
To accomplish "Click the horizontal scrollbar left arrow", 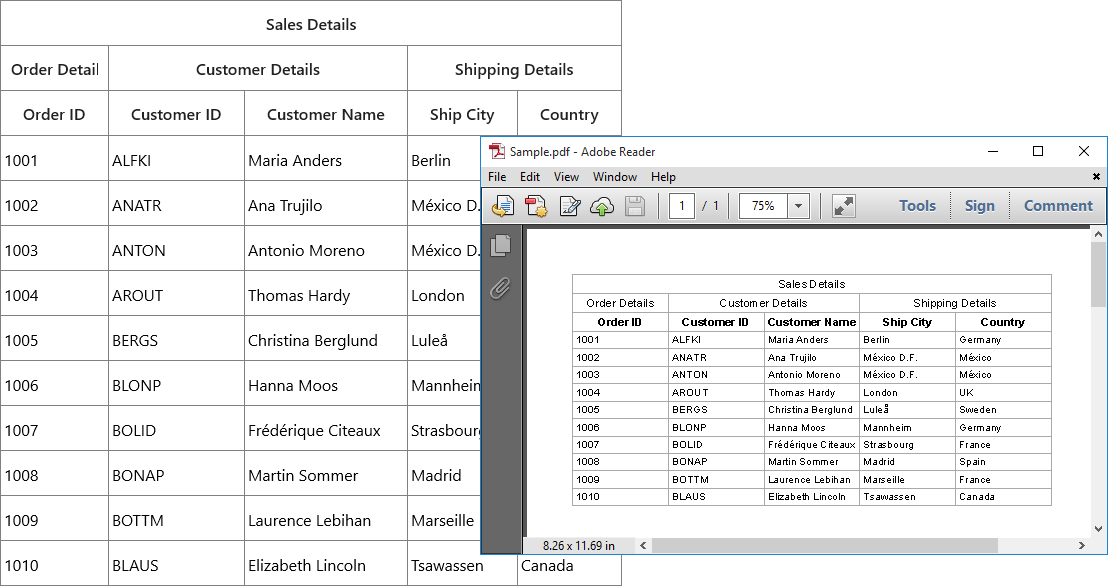I will 643,545.
